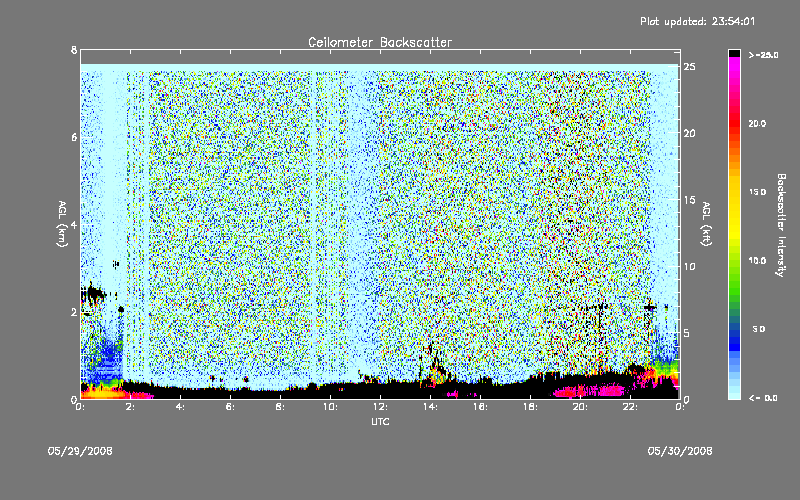Click the "20.0" colorbar label

[x=757, y=123]
